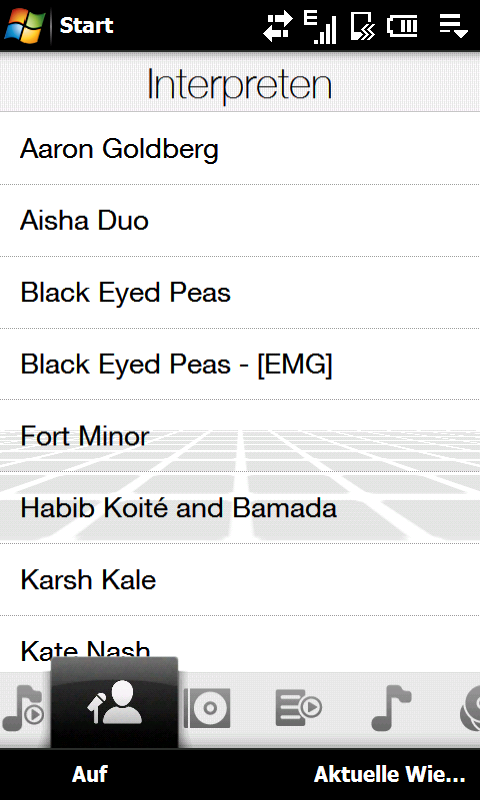
Task: Select Aisha Duo from the list
Action: 240,220
